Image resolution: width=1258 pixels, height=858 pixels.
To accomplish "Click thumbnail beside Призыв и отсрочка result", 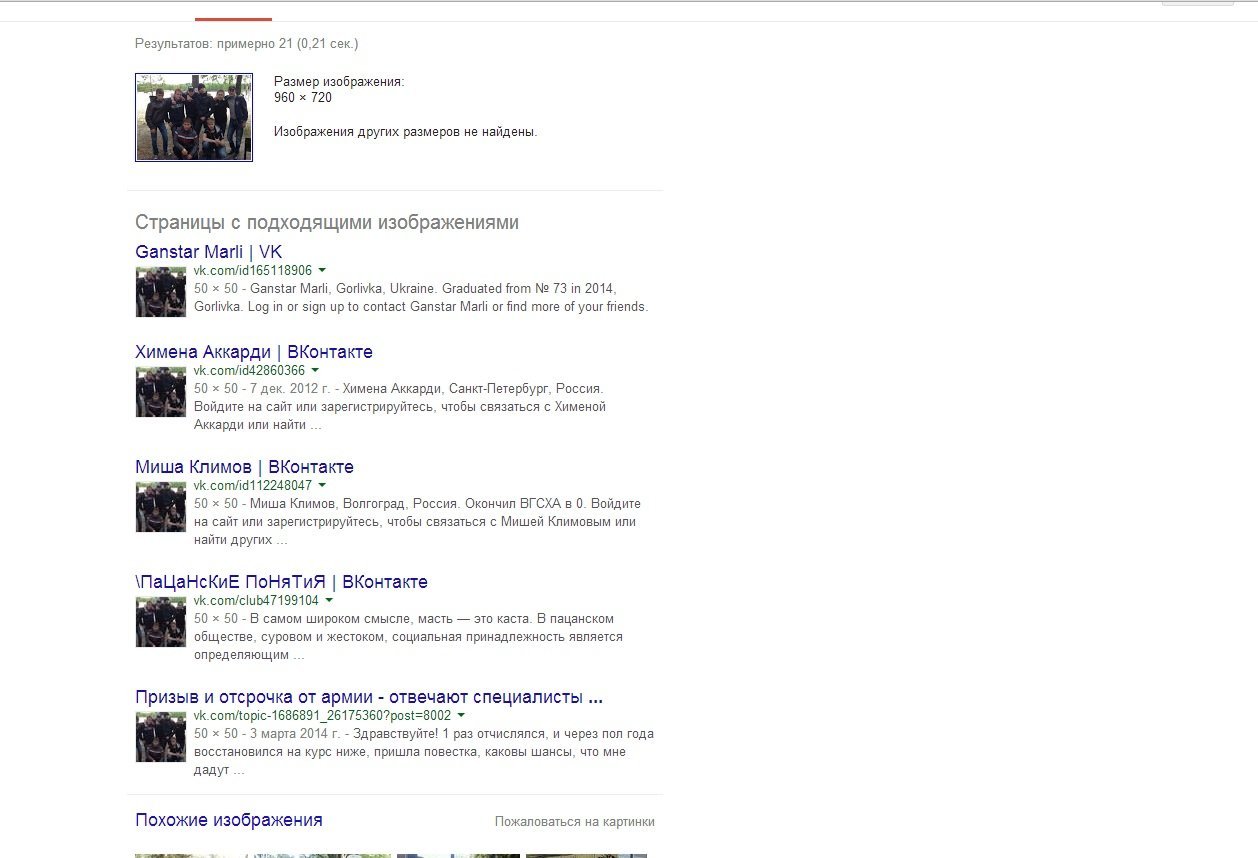I will [161, 737].
